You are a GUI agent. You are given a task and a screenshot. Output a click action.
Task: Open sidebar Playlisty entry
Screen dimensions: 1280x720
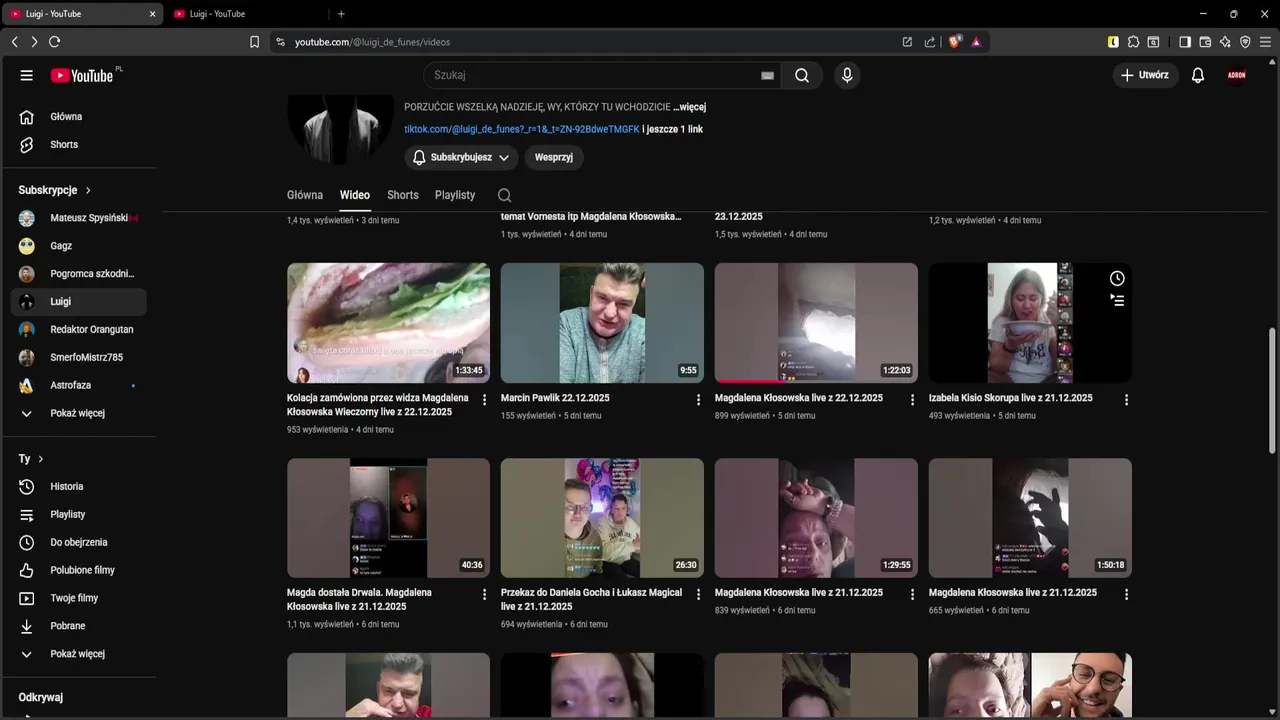pyautogui.click(x=78, y=514)
